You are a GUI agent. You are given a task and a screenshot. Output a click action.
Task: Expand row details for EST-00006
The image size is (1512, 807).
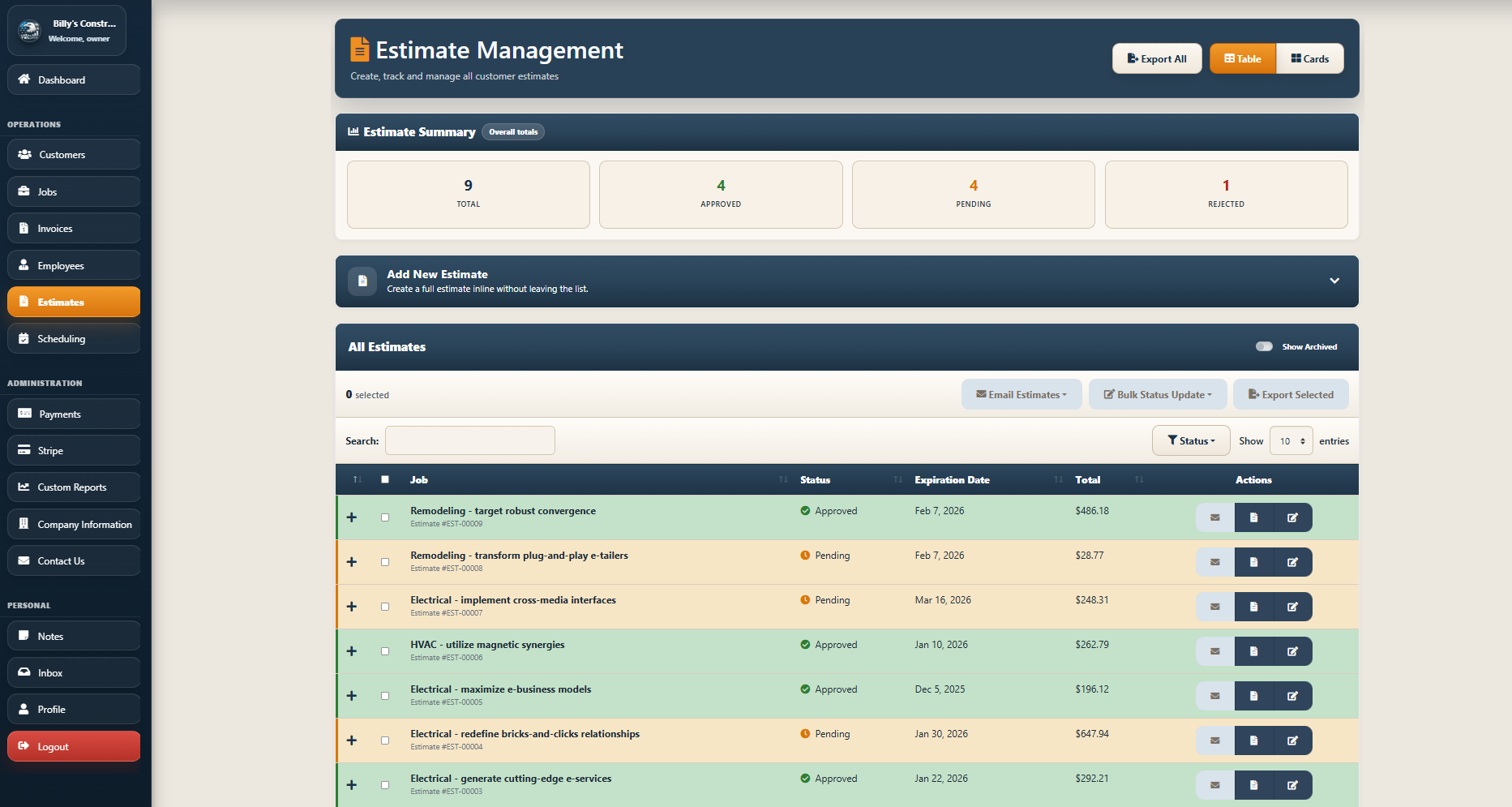[x=352, y=651]
